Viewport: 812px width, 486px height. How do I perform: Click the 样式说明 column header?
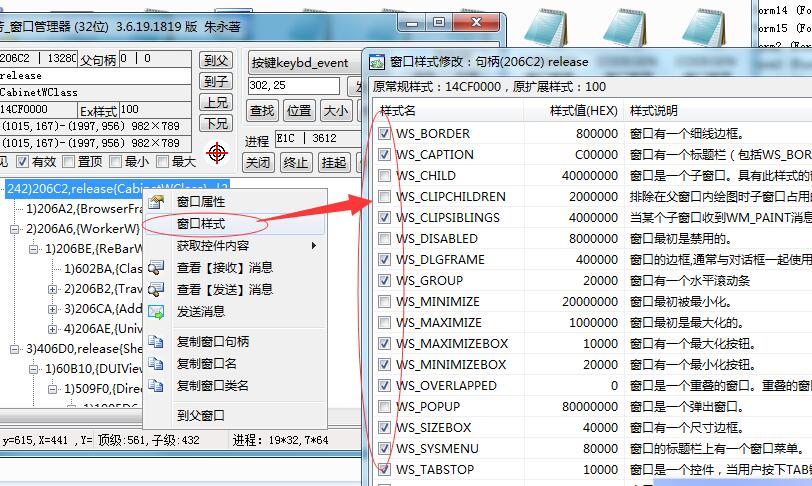[x=718, y=110]
